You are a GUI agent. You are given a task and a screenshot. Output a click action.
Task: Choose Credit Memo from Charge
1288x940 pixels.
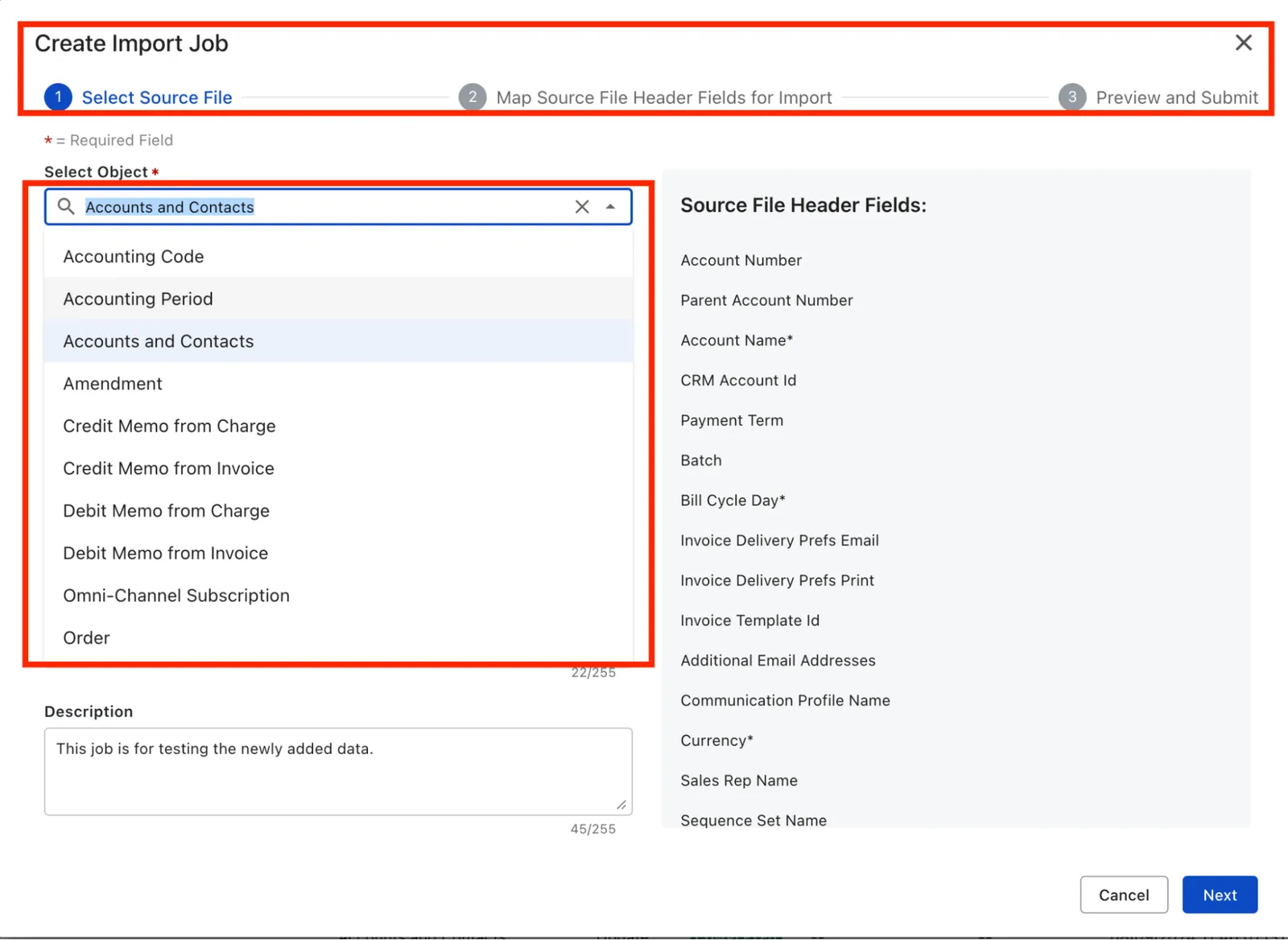pos(339,426)
